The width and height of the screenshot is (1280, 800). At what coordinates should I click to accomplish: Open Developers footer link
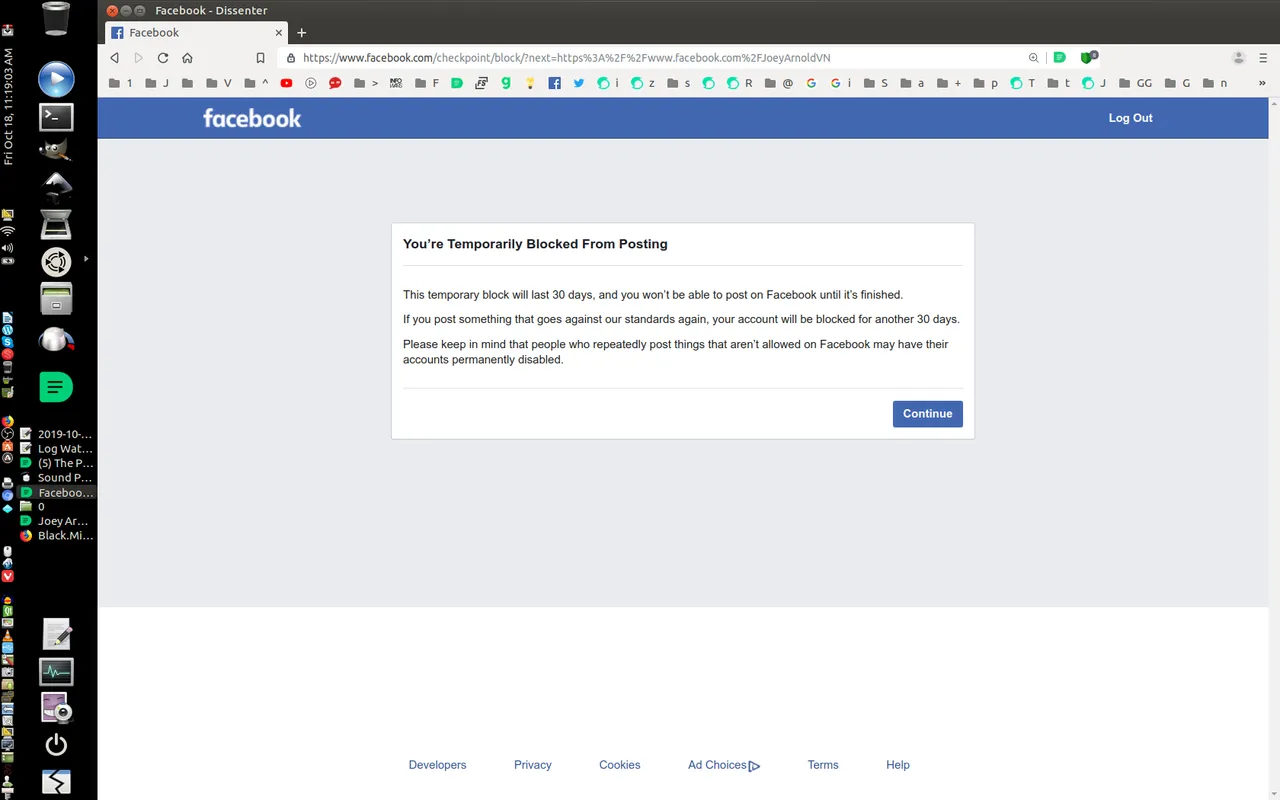coord(437,765)
